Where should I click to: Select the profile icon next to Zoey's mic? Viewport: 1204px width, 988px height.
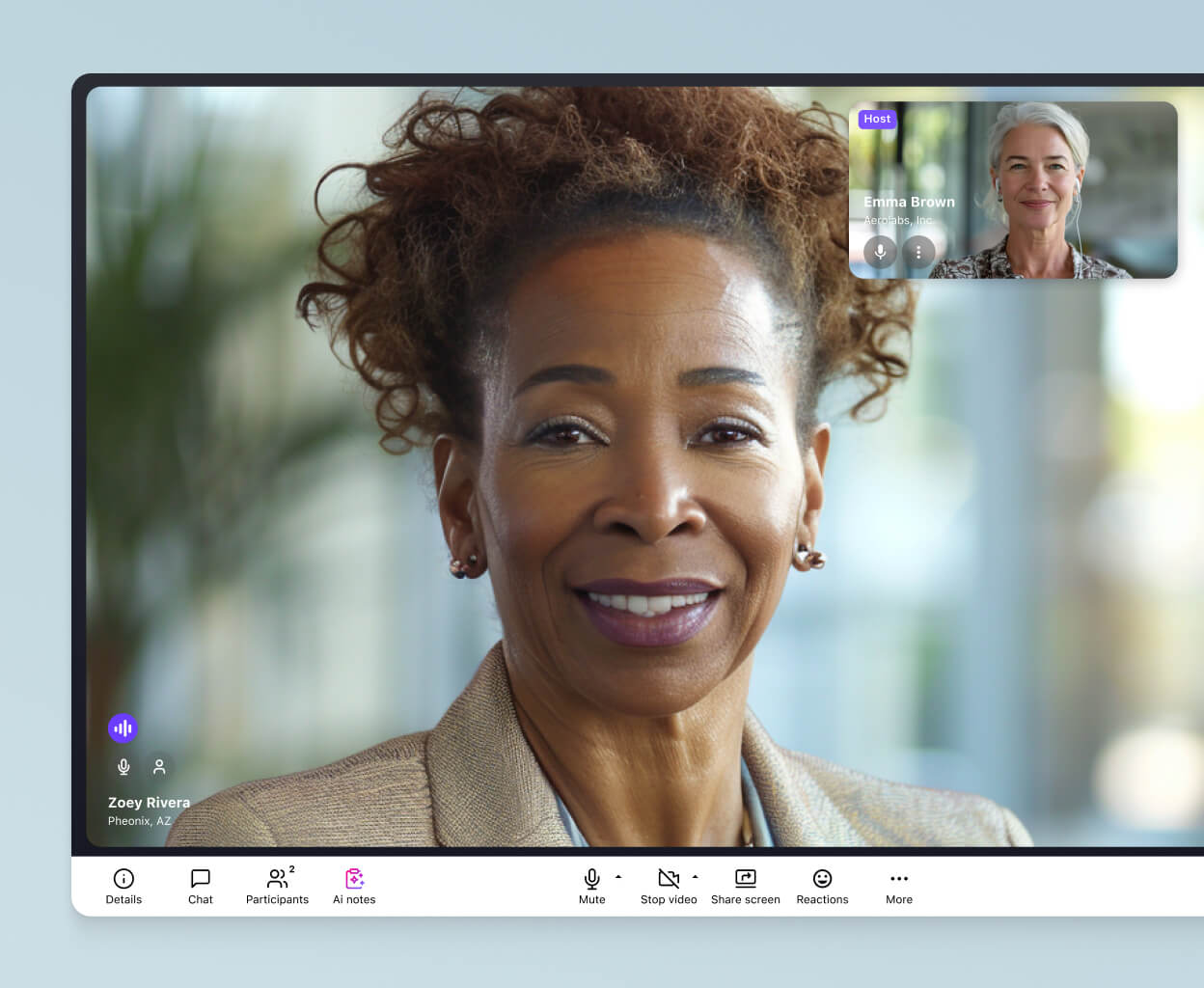click(159, 766)
